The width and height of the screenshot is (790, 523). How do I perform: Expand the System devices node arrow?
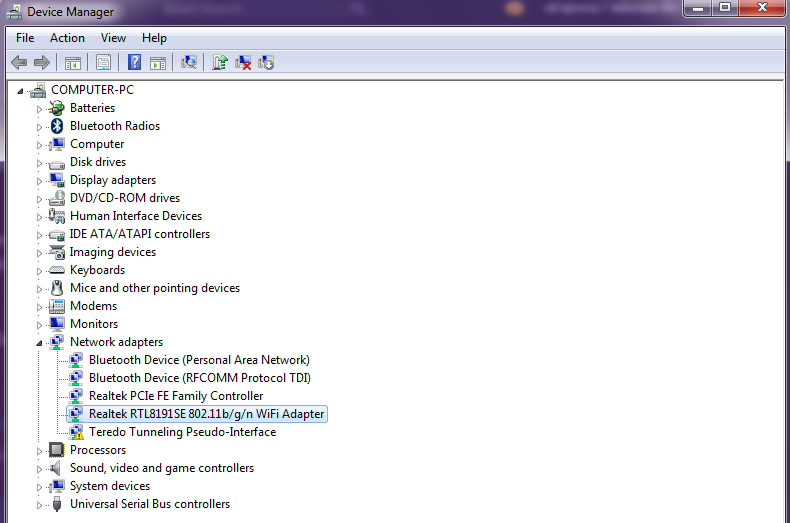39,487
